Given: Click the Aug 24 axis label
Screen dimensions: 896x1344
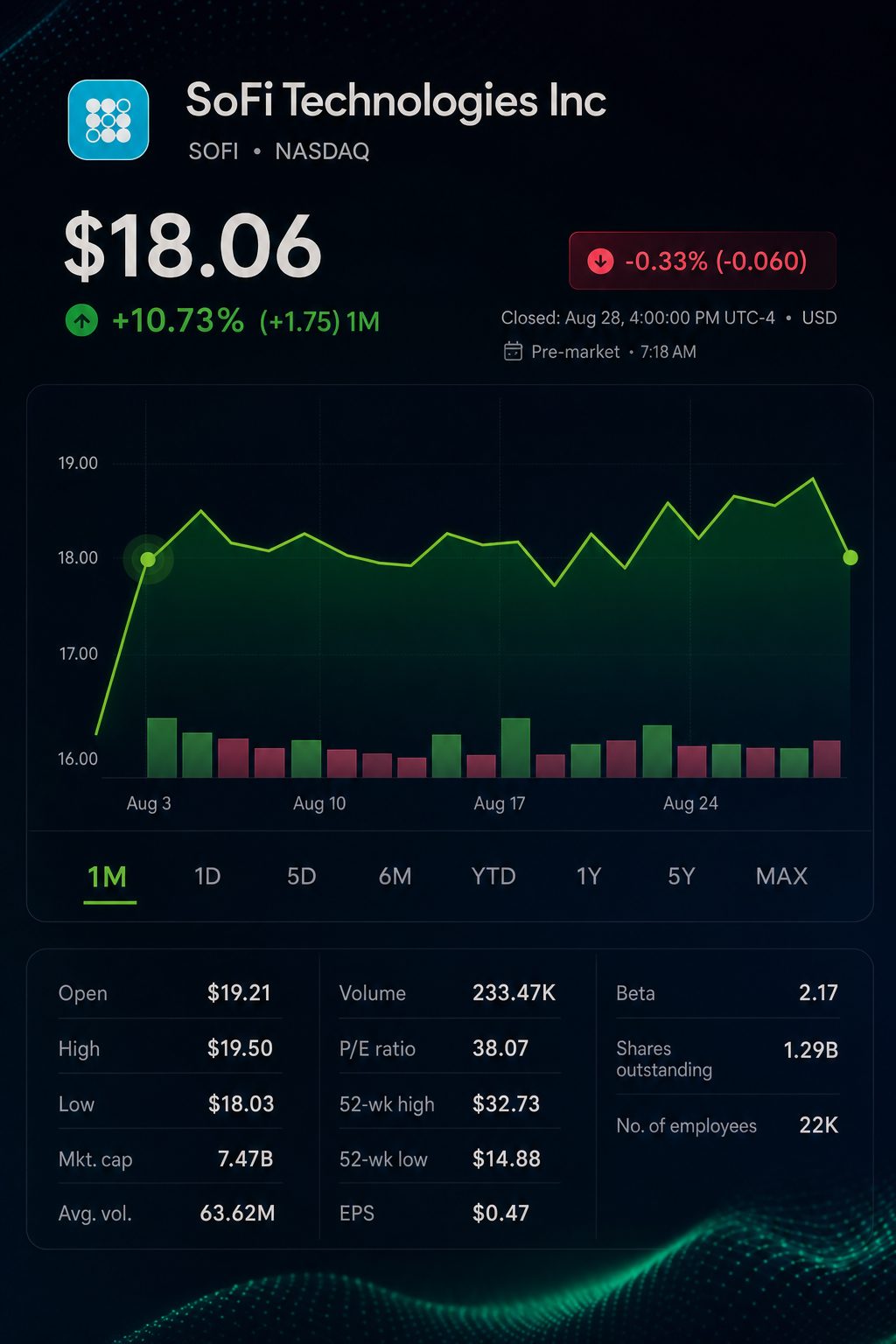Looking at the screenshot, I should [x=690, y=803].
